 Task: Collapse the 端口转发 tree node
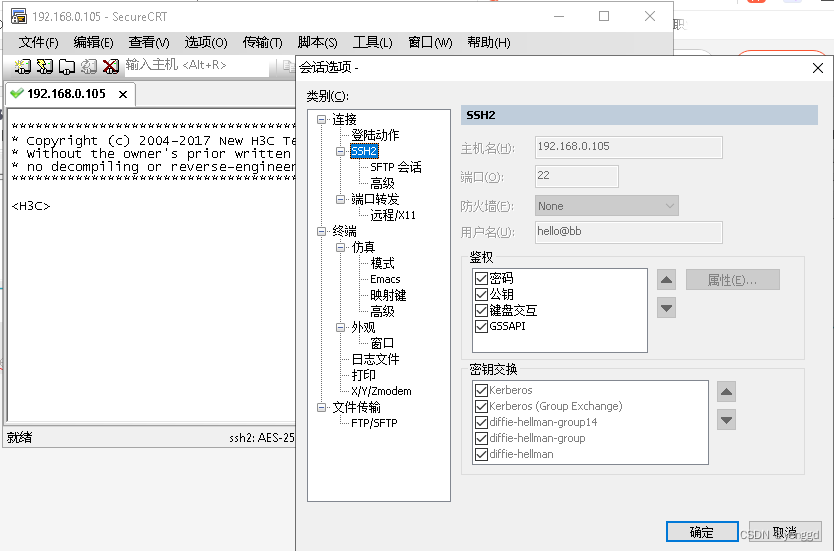pyautogui.click(x=340, y=199)
